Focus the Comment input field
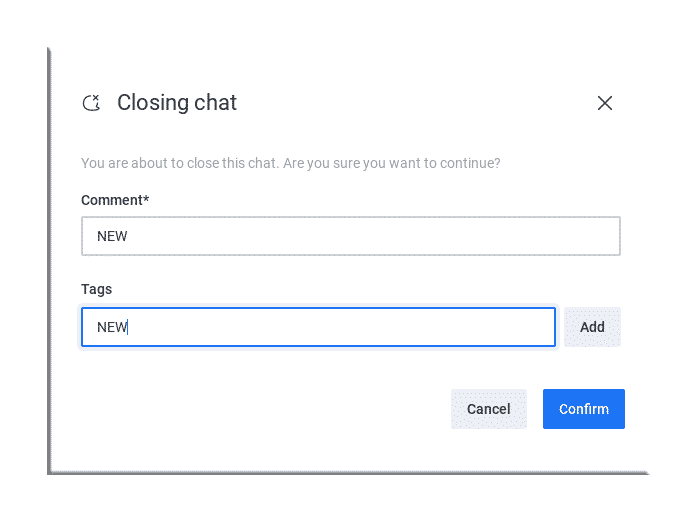698x527 pixels. tap(350, 237)
